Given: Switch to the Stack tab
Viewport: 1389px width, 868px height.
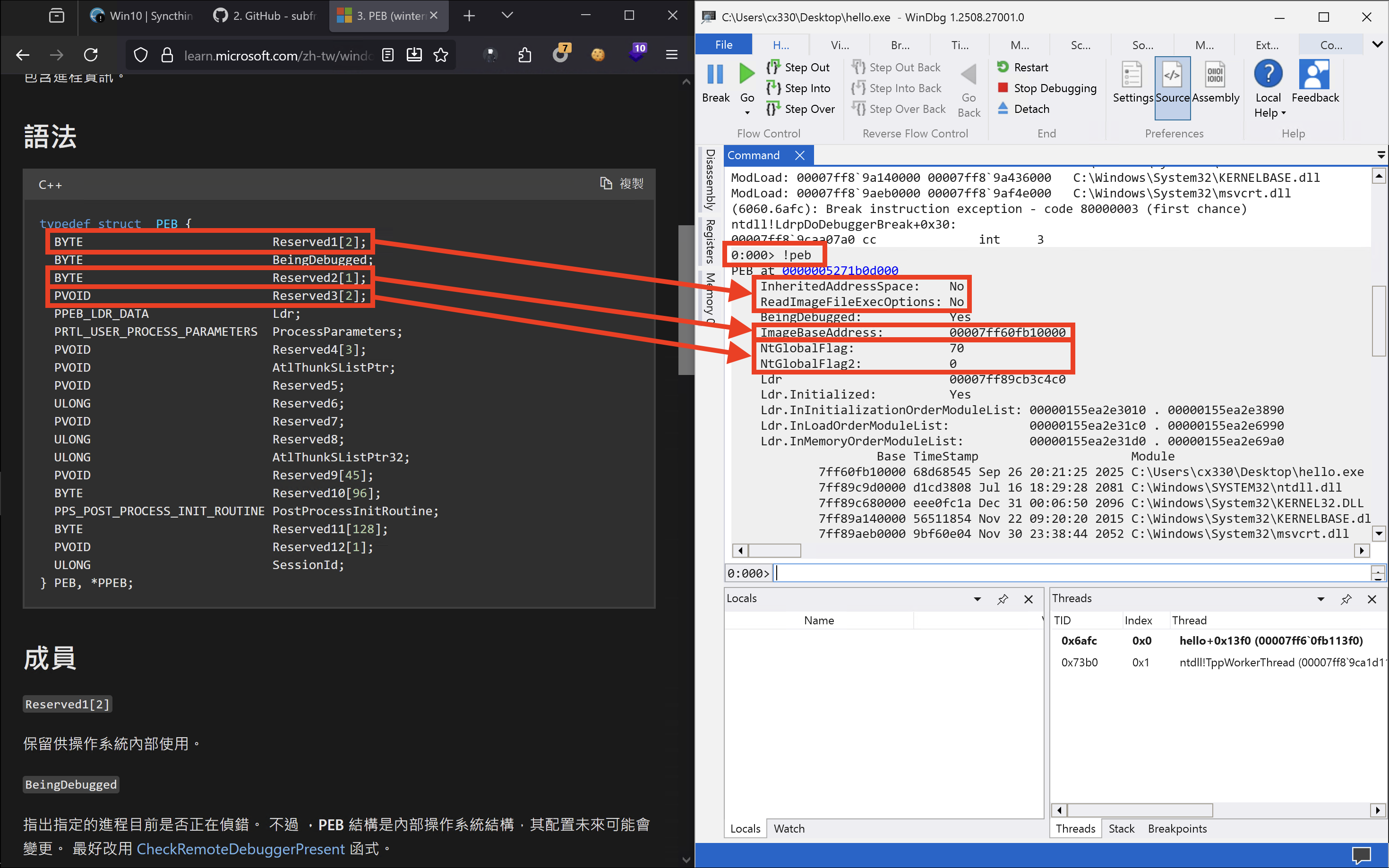Looking at the screenshot, I should click(1121, 828).
